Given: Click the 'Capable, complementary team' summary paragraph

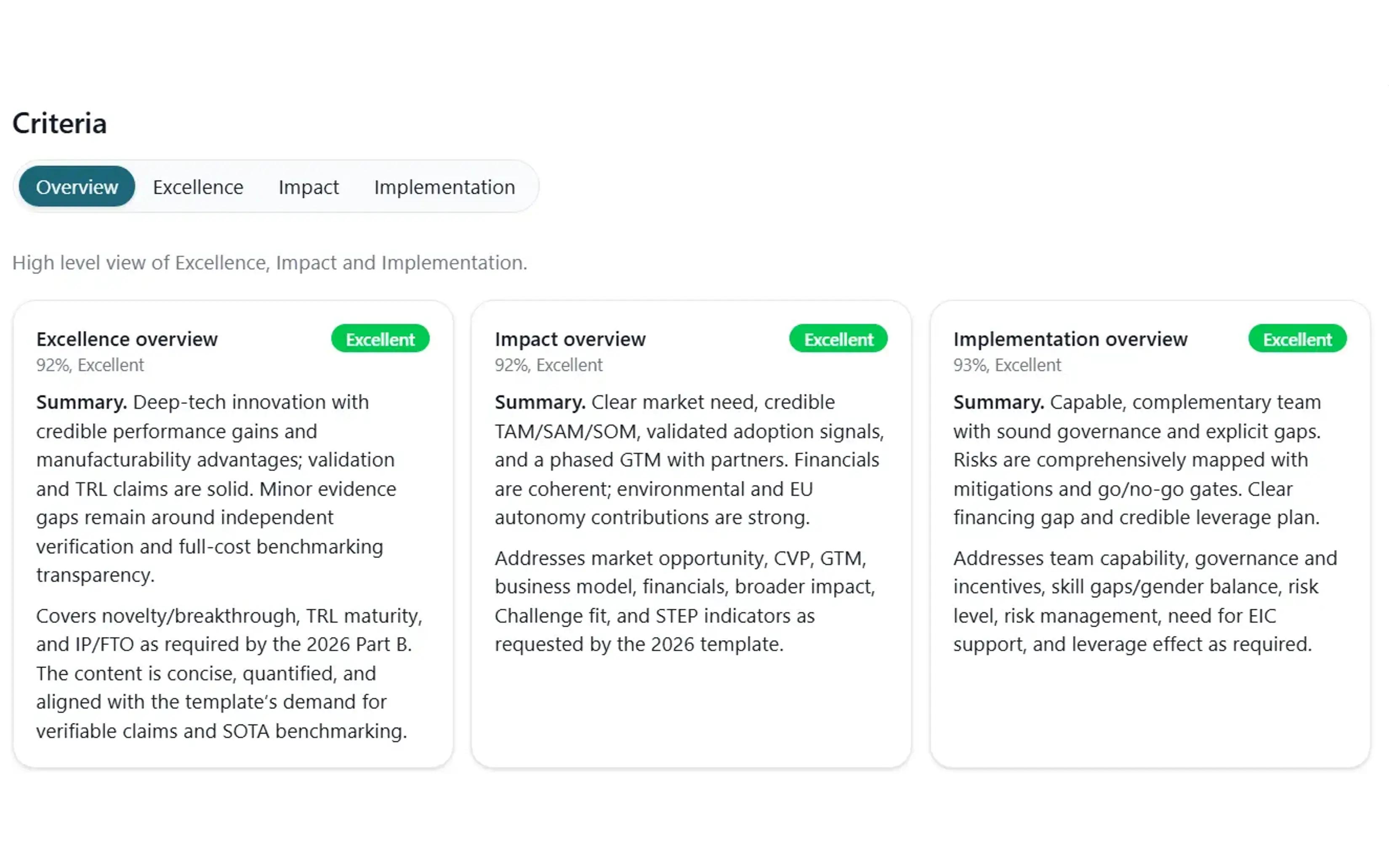Looking at the screenshot, I should coord(1137,460).
